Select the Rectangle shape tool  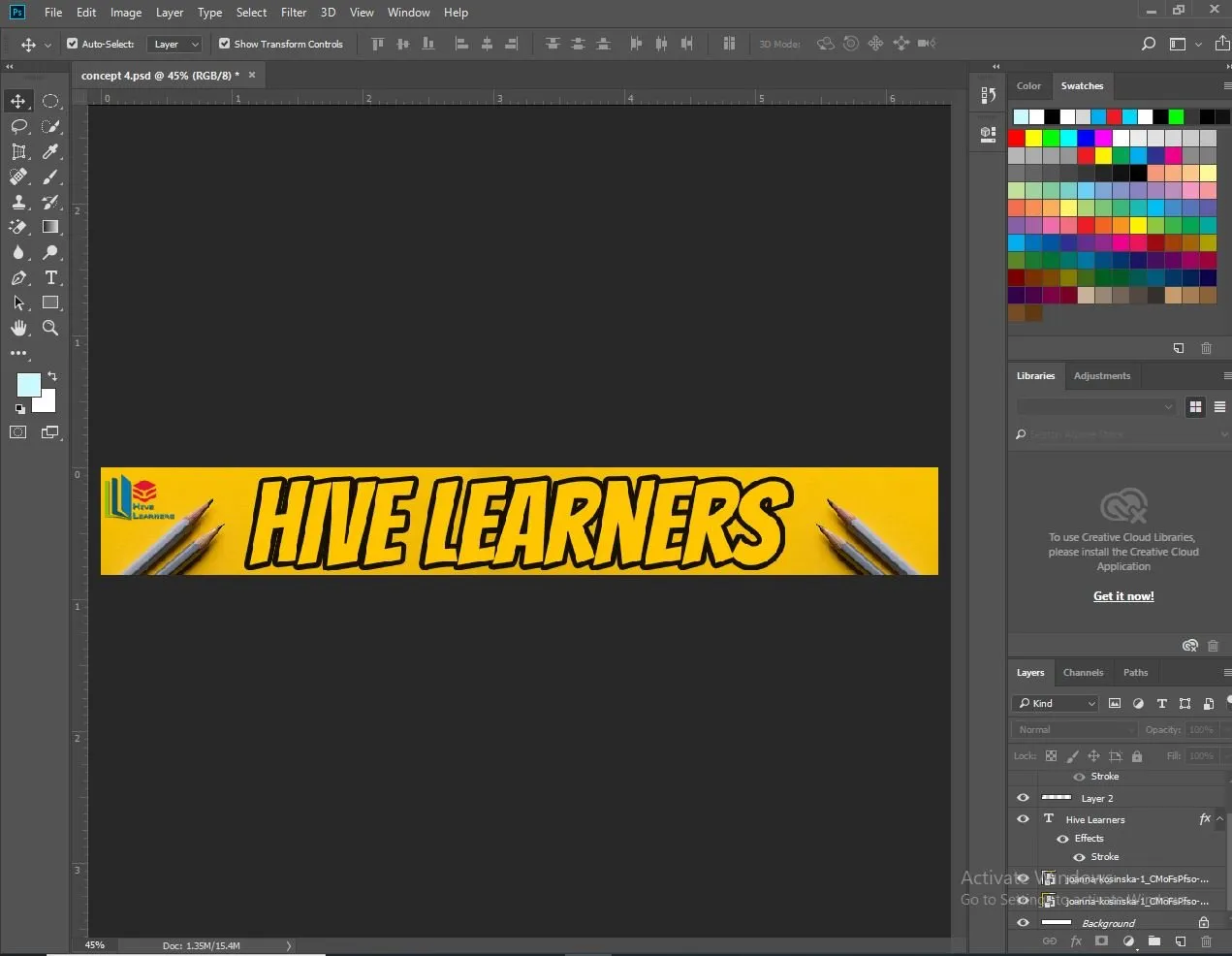tap(50, 303)
